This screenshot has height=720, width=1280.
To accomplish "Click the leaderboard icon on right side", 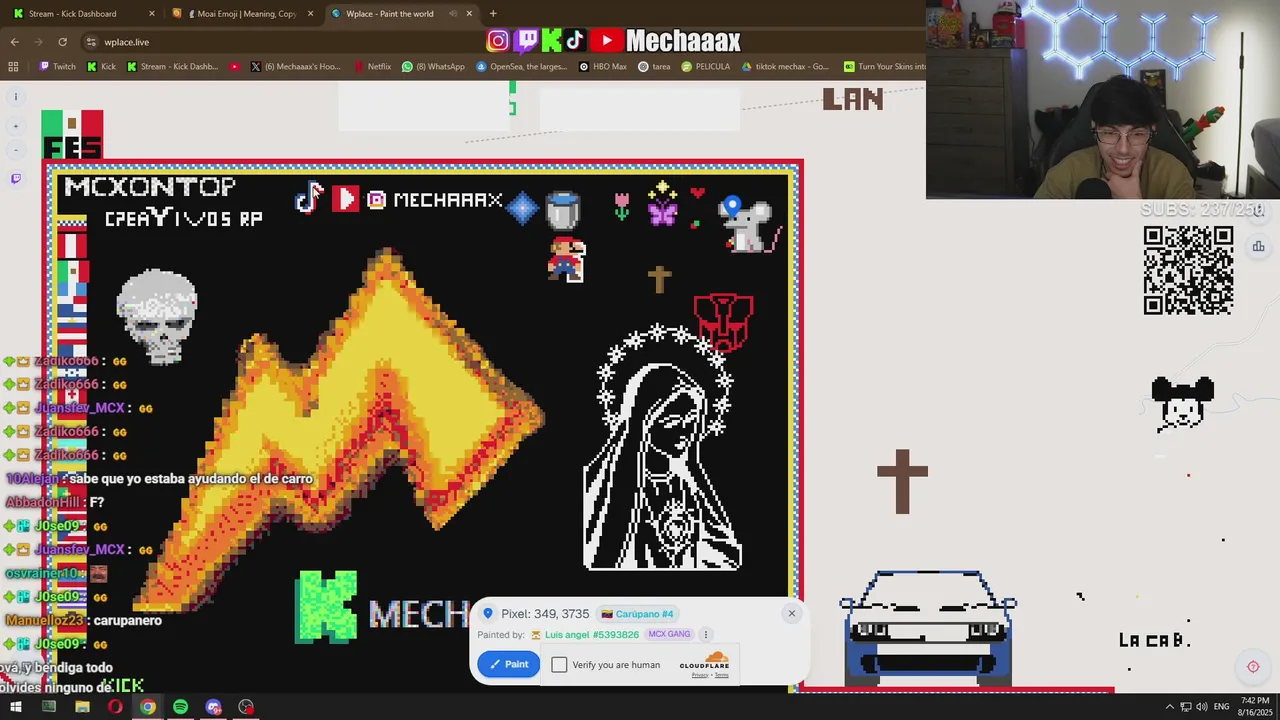I will point(1258,246).
